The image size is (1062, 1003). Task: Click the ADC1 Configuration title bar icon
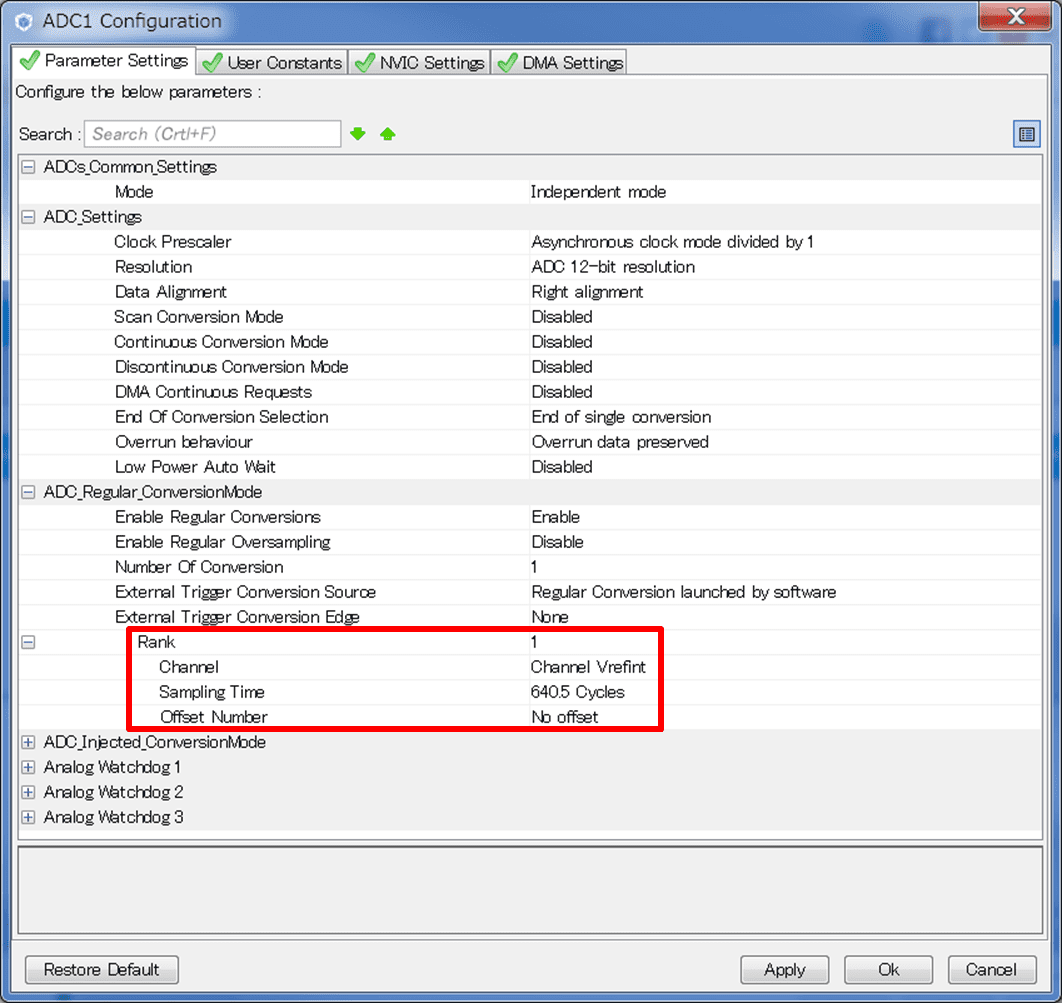(x=25, y=21)
